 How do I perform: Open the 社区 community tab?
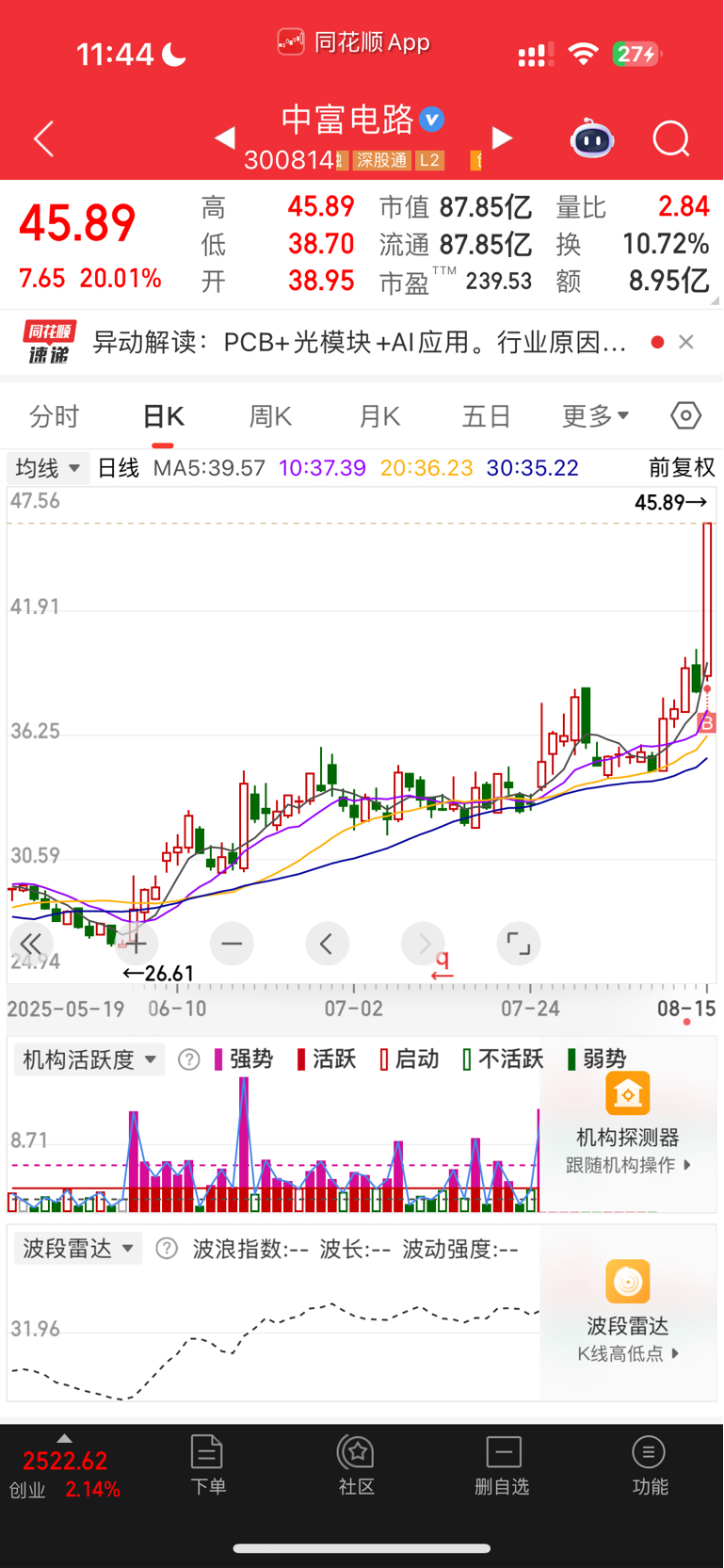(357, 1464)
